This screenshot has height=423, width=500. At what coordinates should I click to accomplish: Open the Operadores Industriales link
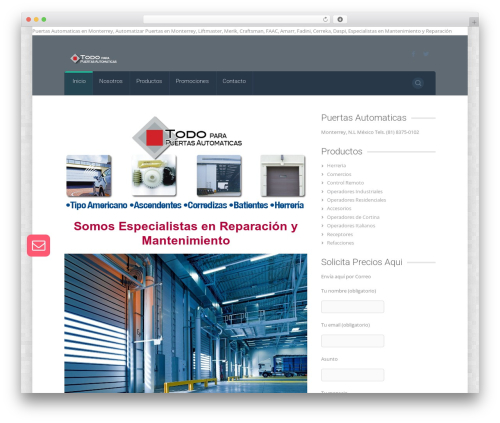pos(355,192)
